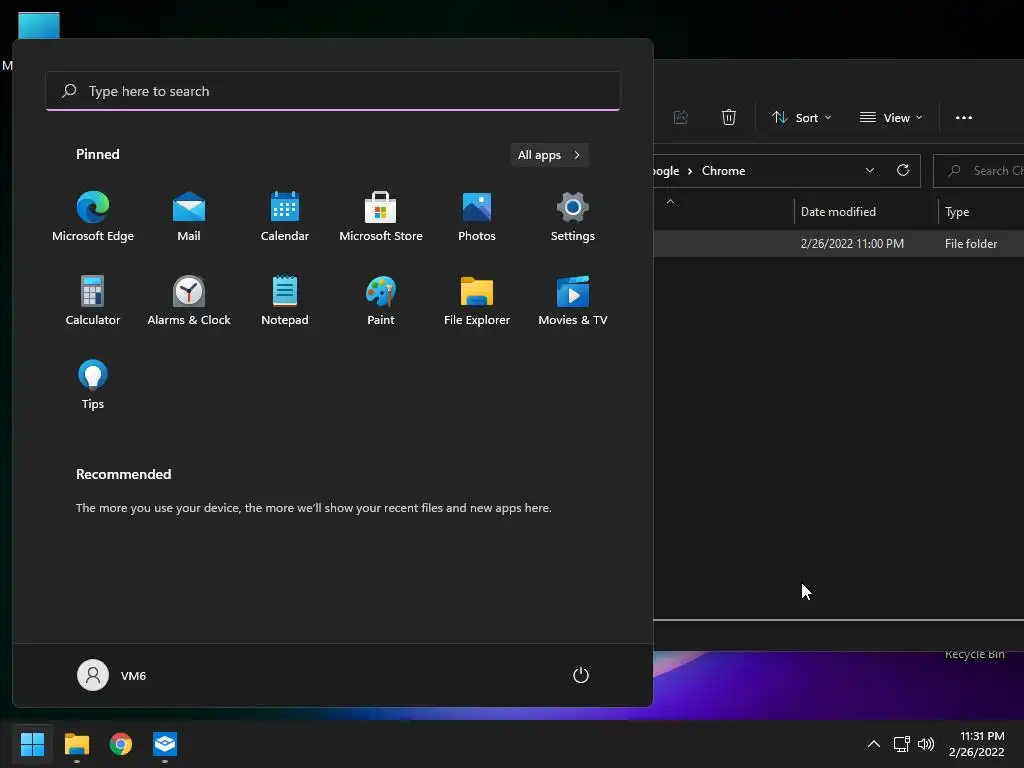Click the Recycle Bin desktop label
Image resolution: width=1024 pixels, height=768 pixels.
tap(974, 654)
